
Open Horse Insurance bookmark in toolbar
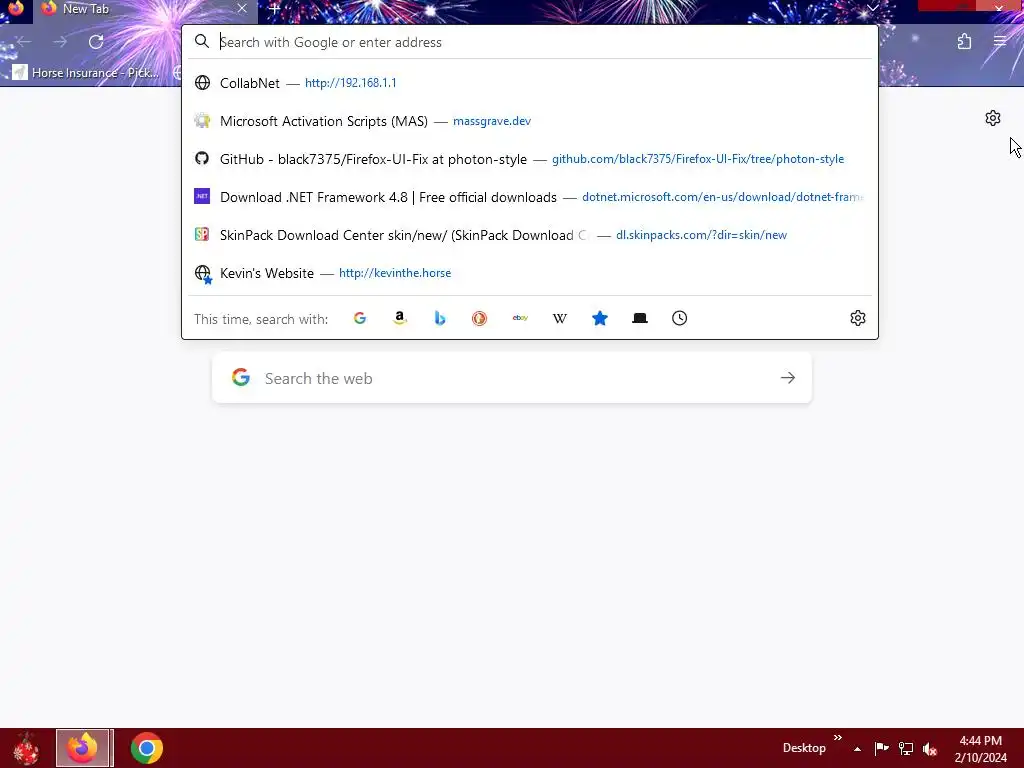(87, 72)
